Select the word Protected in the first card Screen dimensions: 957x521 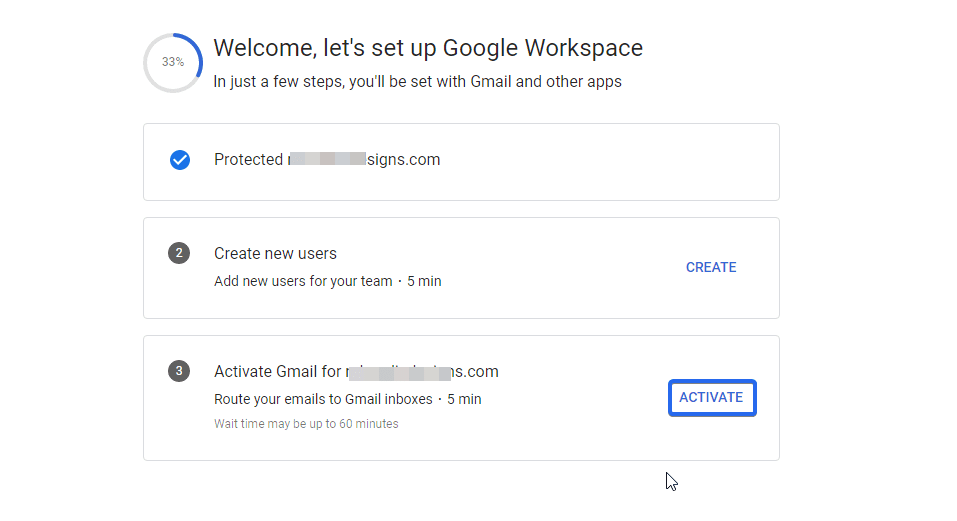pos(248,160)
